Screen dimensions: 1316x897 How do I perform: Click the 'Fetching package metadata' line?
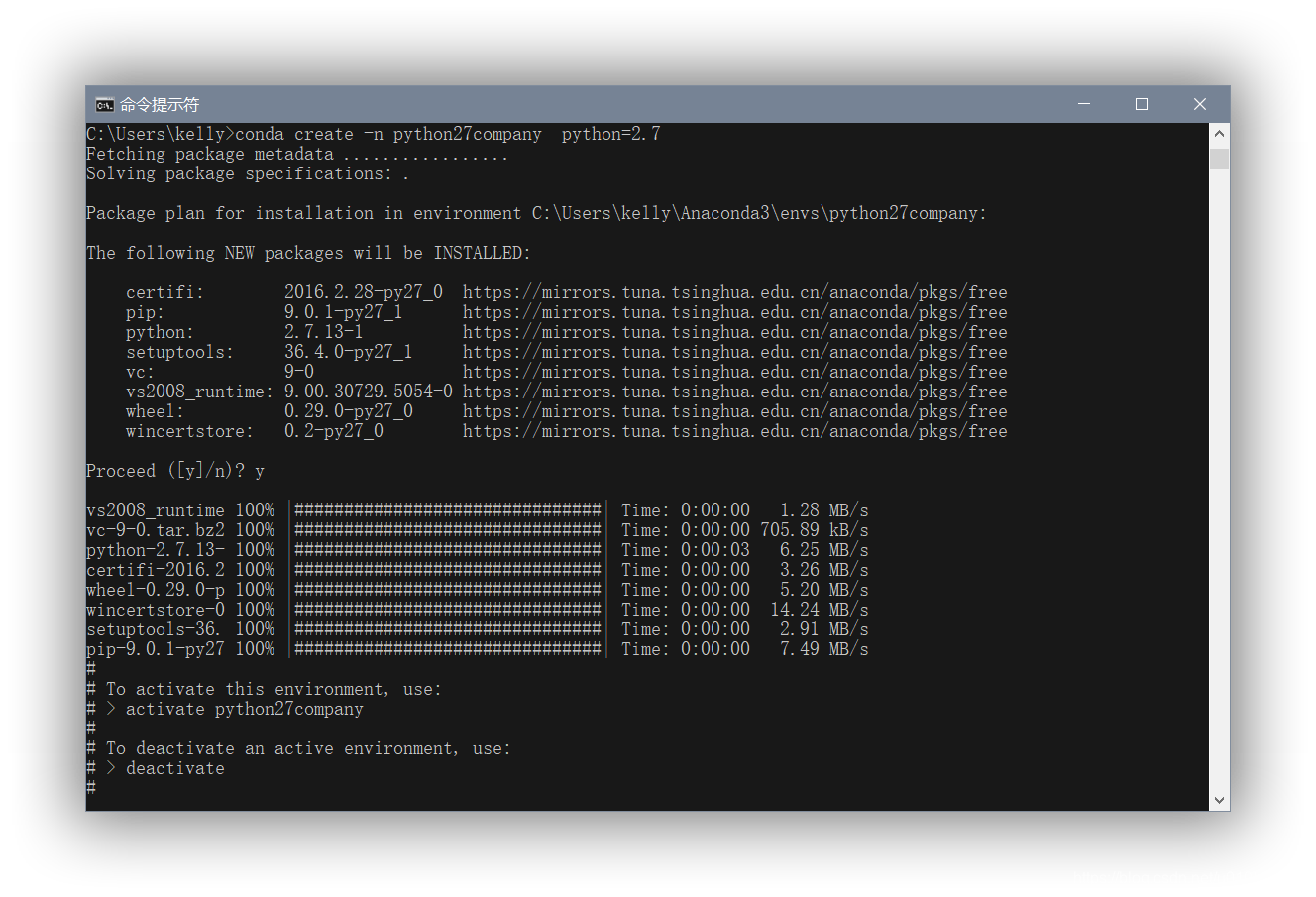(297, 154)
